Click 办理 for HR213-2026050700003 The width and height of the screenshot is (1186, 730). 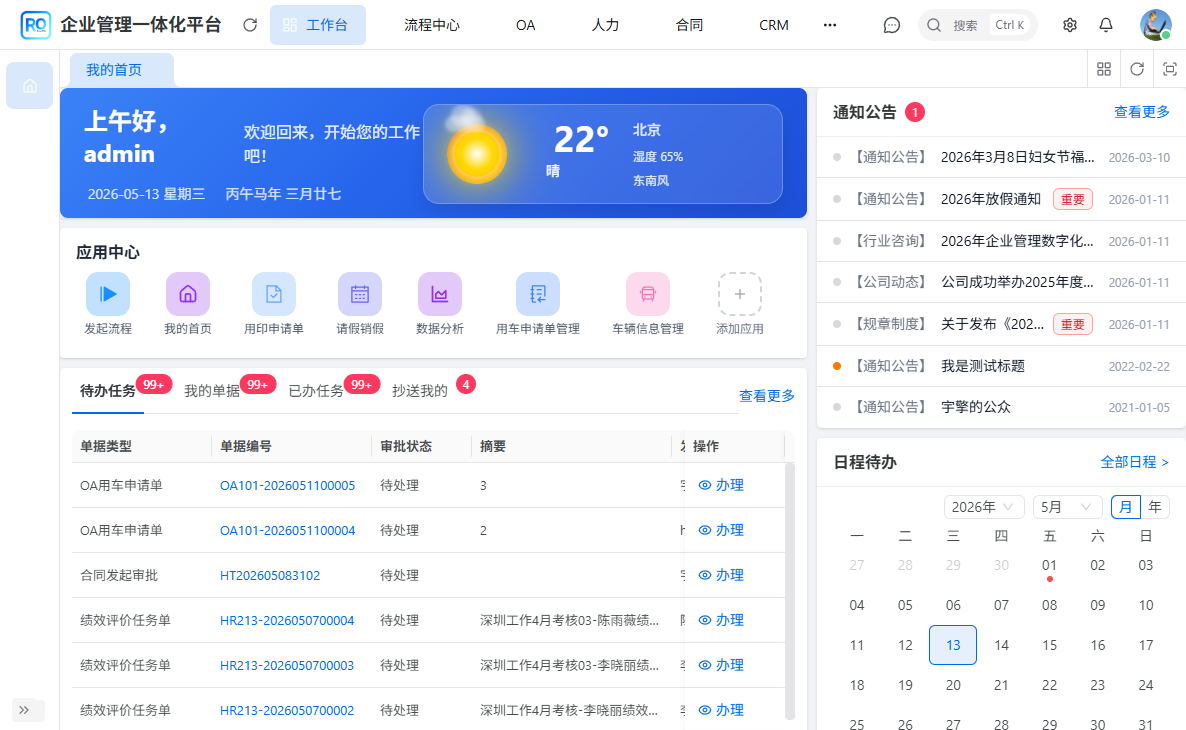pyautogui.click(x=722, y=666)
